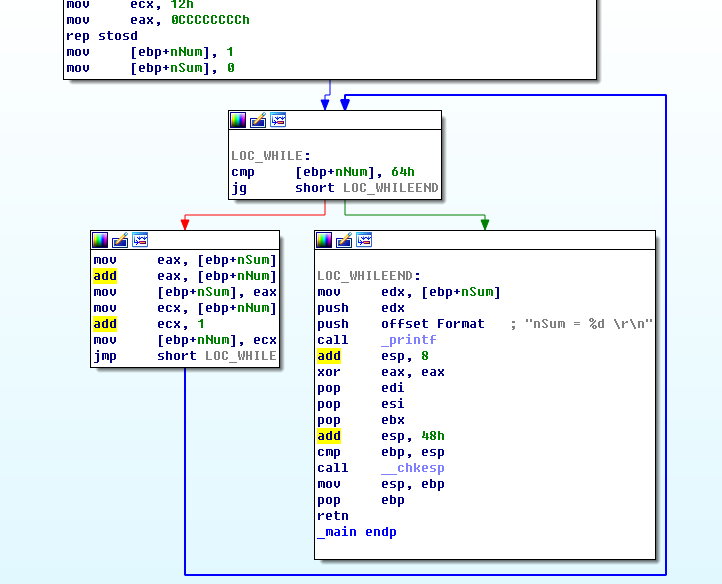Click the edit pencil icon on LOC_WHILE block
The image size is (722, 584).
[x=258, y=120]
